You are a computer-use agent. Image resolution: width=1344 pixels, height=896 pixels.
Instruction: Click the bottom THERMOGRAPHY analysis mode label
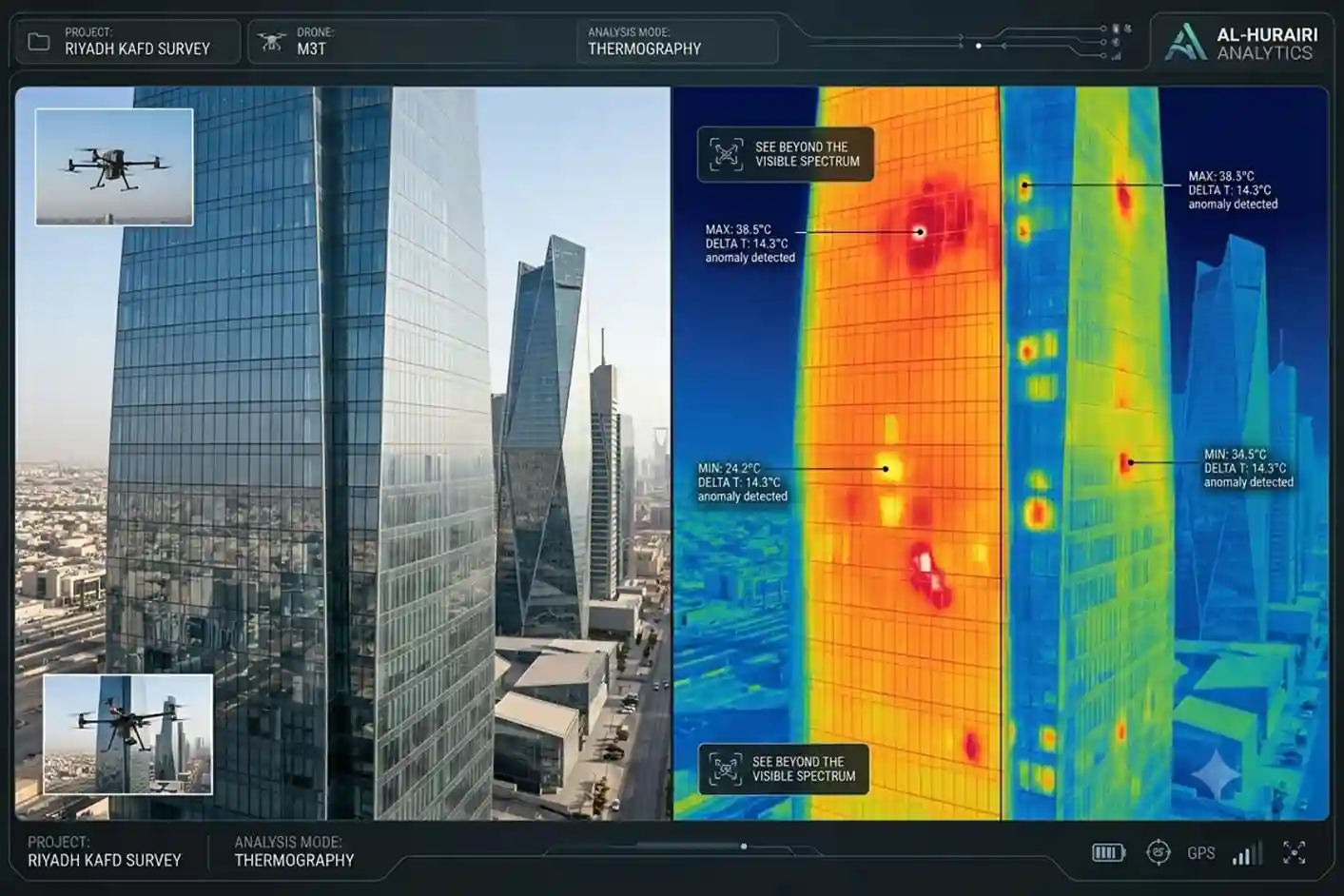[x=294, y=860]
